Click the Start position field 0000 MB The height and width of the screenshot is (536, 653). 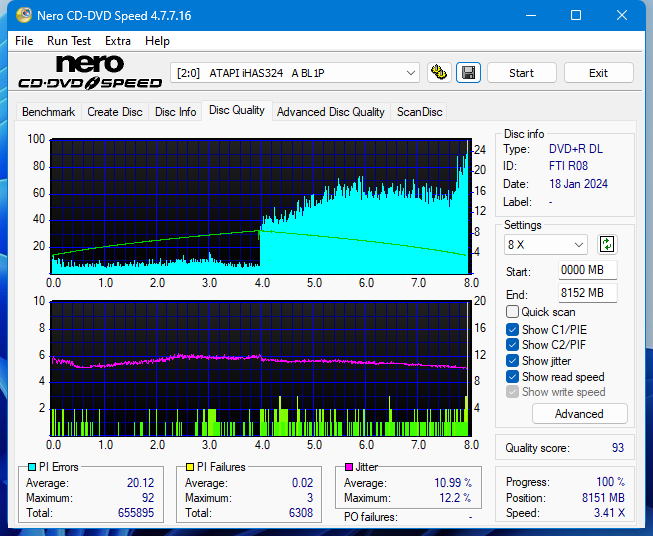pos(587,270)
